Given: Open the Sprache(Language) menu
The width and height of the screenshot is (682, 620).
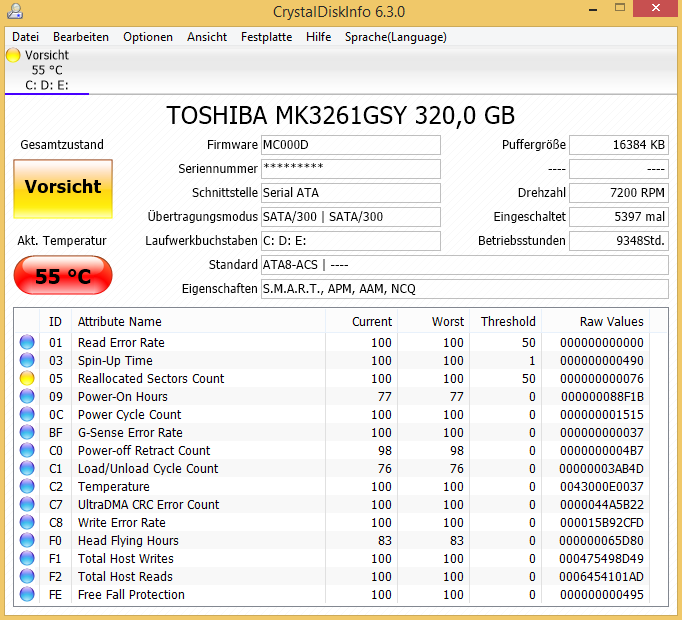Looking at the screenshot, I should point(396,37).
